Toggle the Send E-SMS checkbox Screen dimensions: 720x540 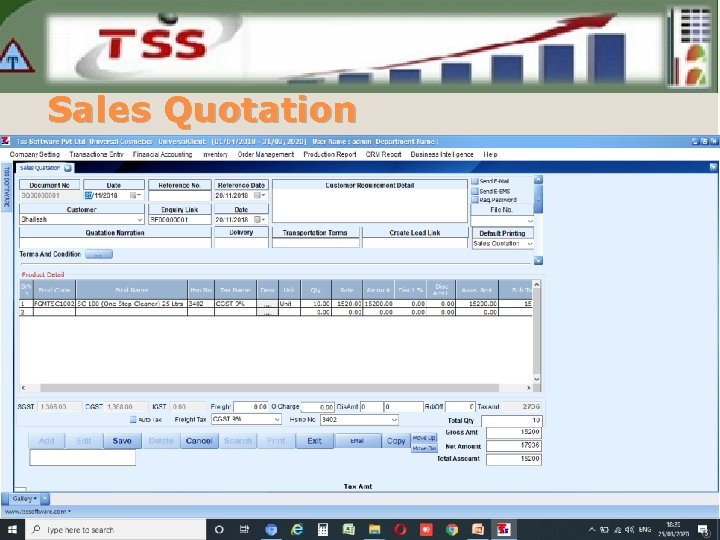tap(475, 191)
